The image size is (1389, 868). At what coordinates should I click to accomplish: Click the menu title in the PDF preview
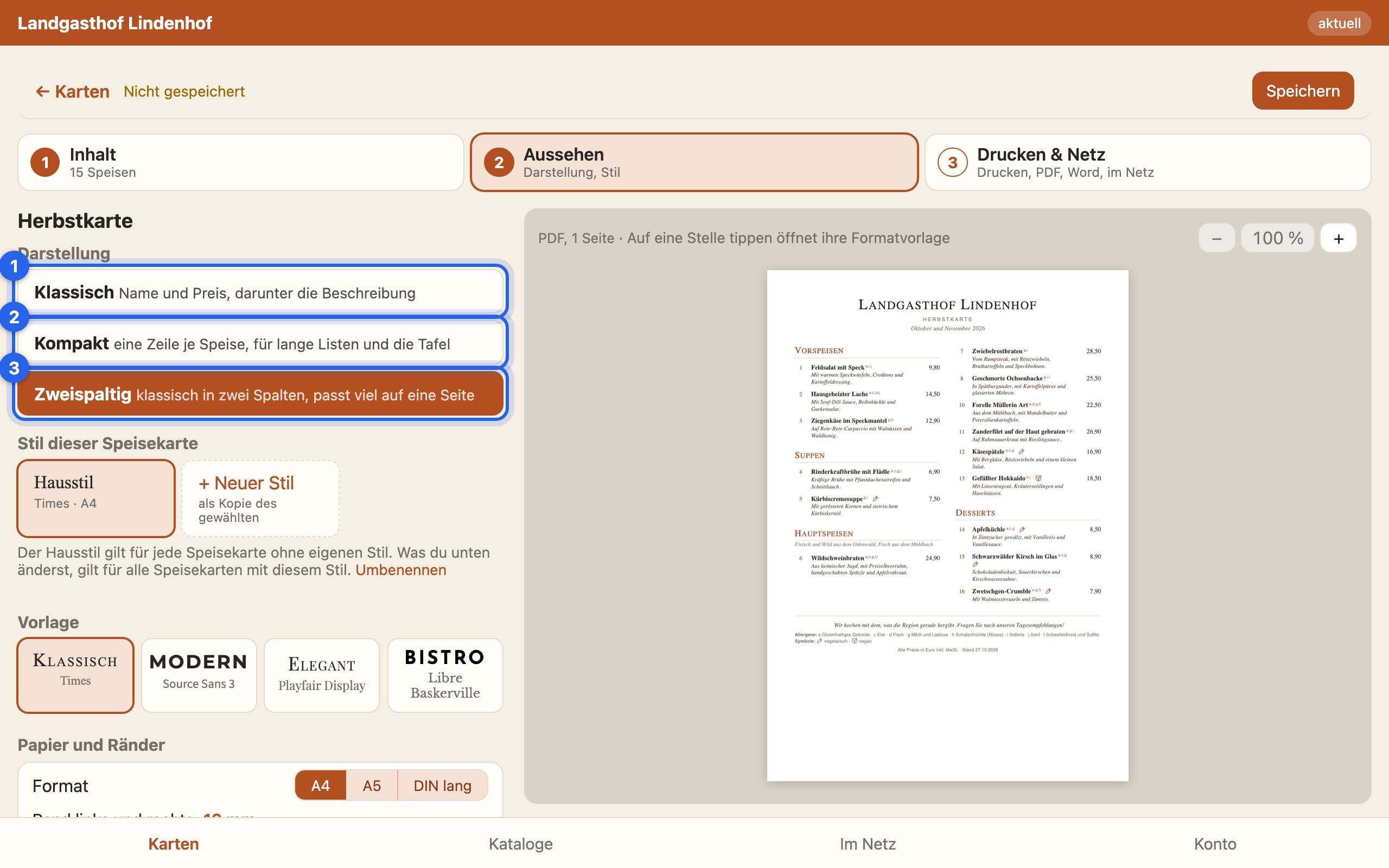coord(947,305)
